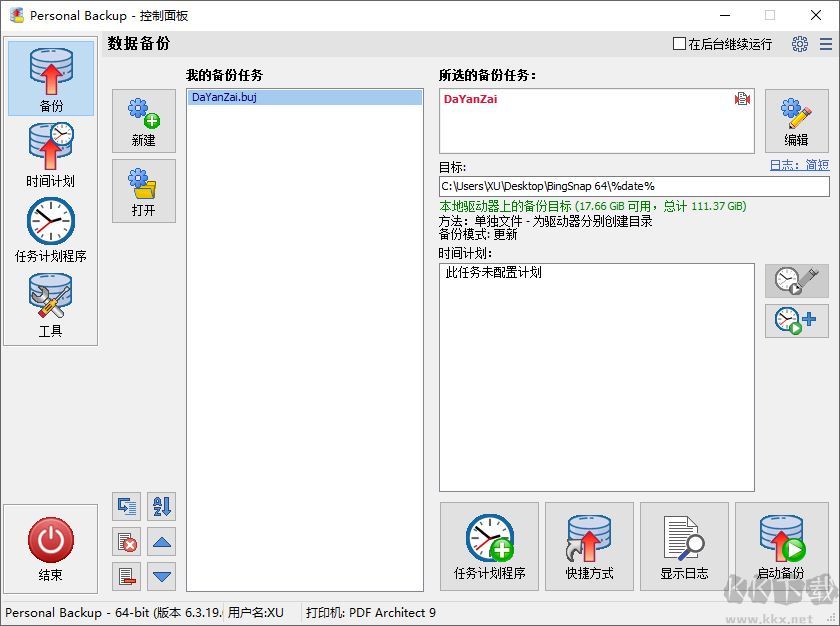Image resolution: width=840 pixels, height=626 pixels.
Task: Select DaYanZai.buj in task list
Action: tap(304, 97)
